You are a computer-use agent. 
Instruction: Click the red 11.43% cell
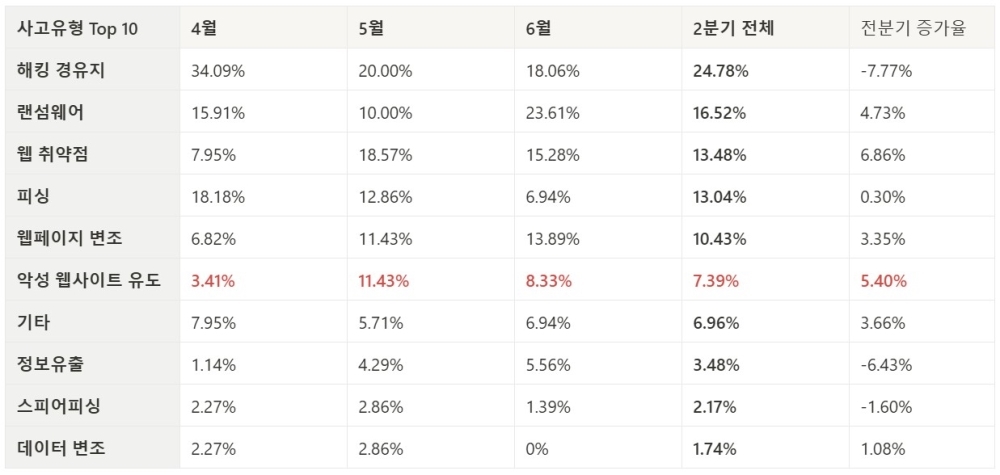tap(384, 281)
